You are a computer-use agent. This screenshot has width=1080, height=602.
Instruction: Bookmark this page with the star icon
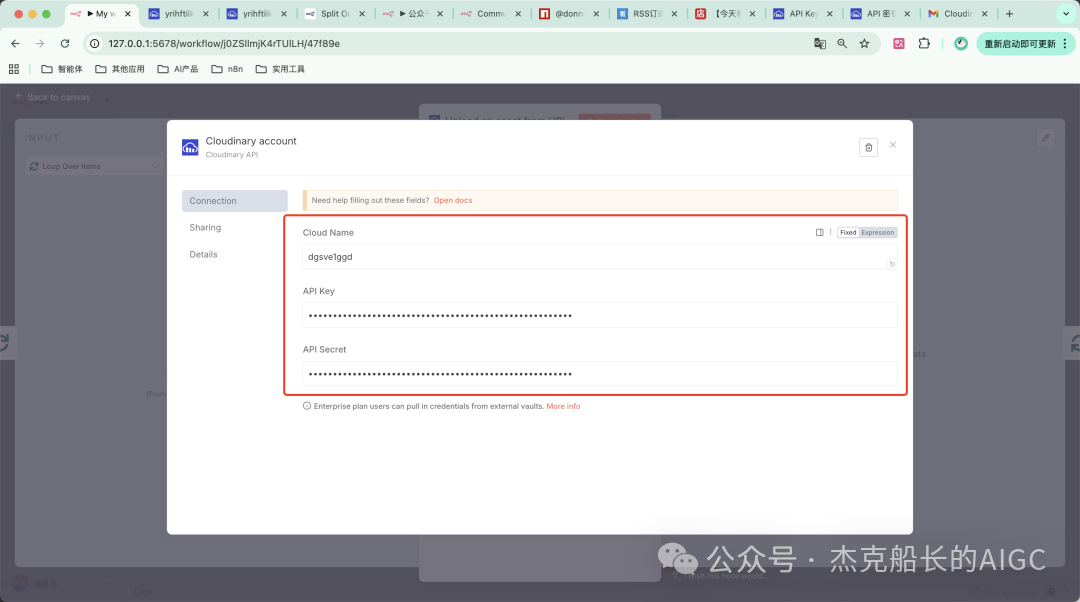(864, 43)
